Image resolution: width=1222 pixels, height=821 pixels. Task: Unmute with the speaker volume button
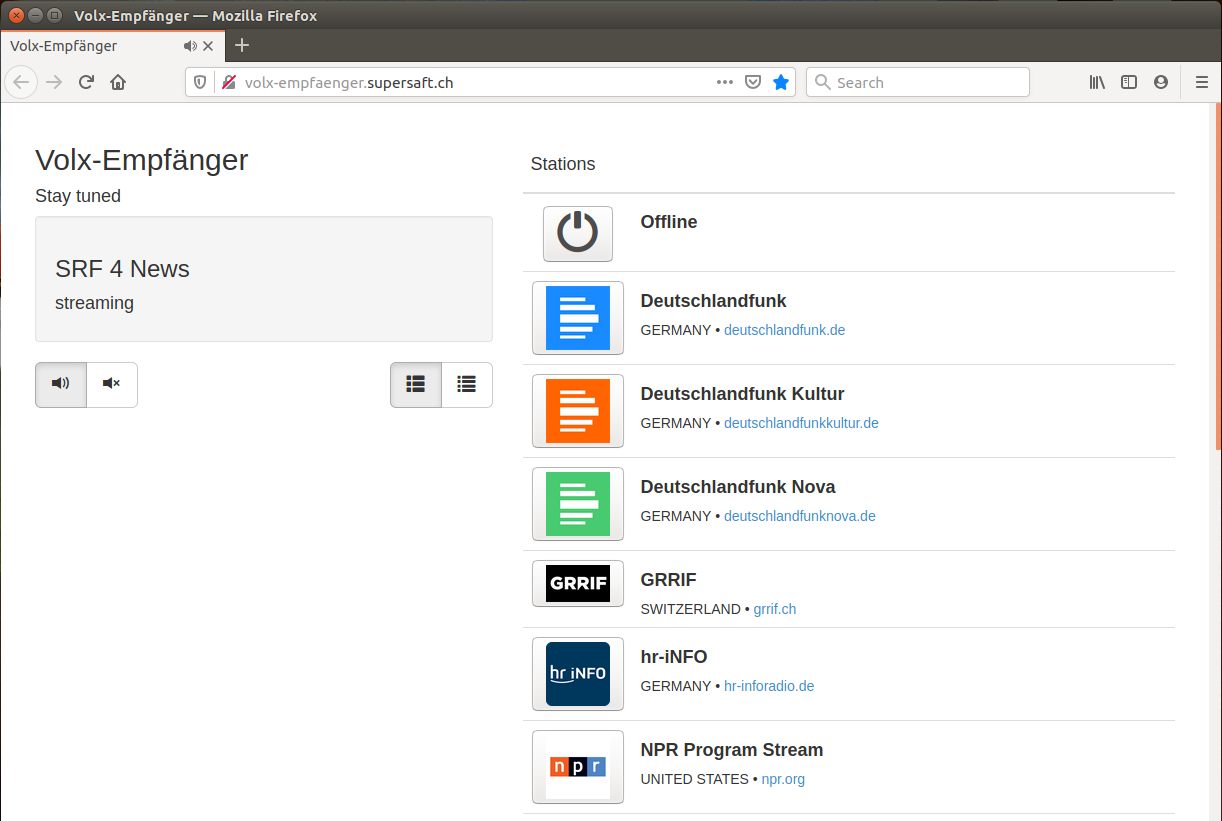[61, 384]
